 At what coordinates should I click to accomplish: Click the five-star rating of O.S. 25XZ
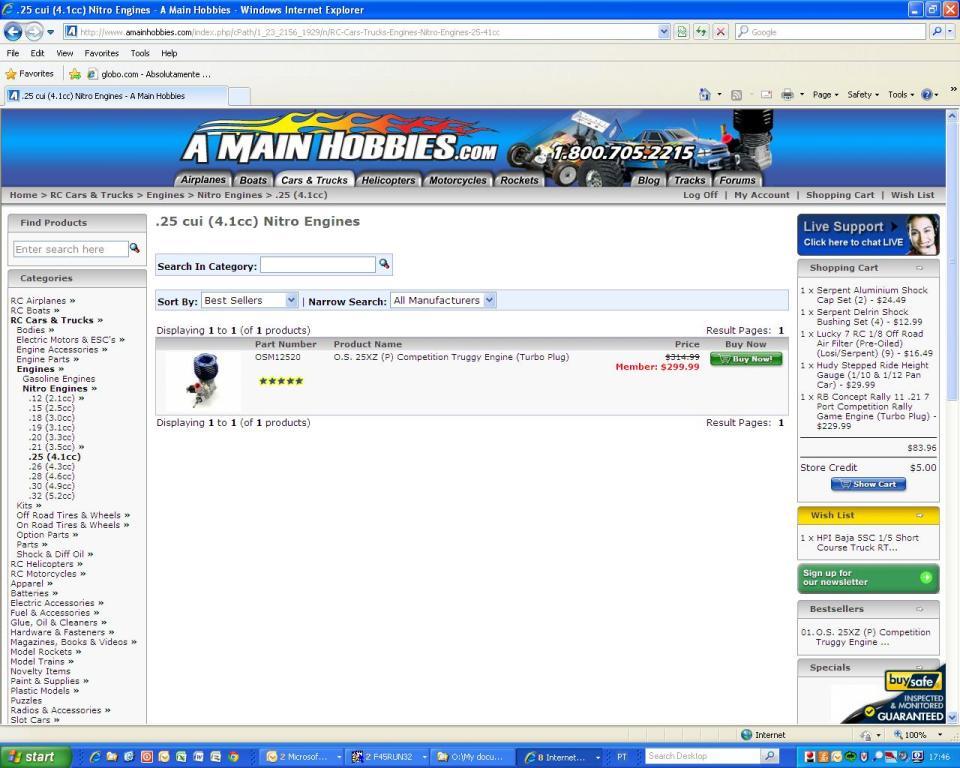(x=281, y=381)
